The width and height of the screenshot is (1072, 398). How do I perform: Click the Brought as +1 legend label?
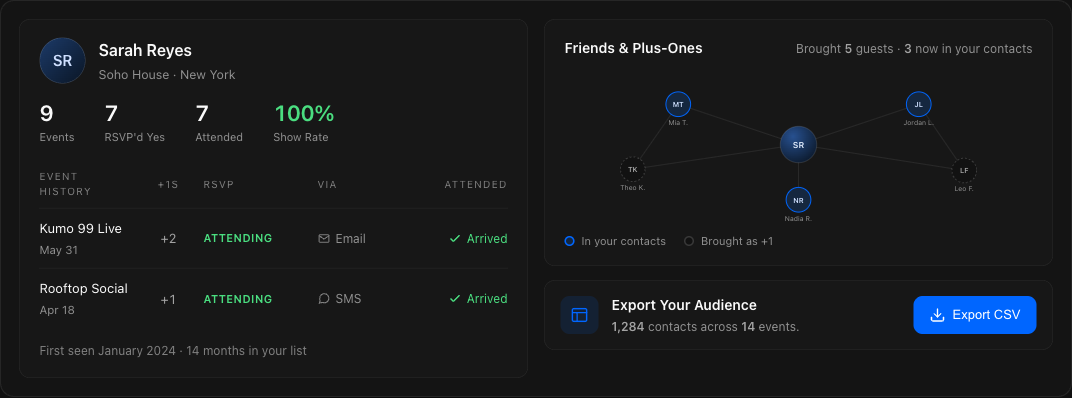[737, 241]
